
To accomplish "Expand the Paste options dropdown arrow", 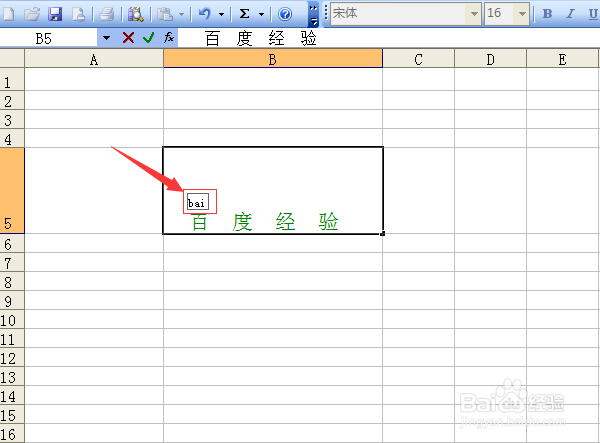I will pos(181,15).
